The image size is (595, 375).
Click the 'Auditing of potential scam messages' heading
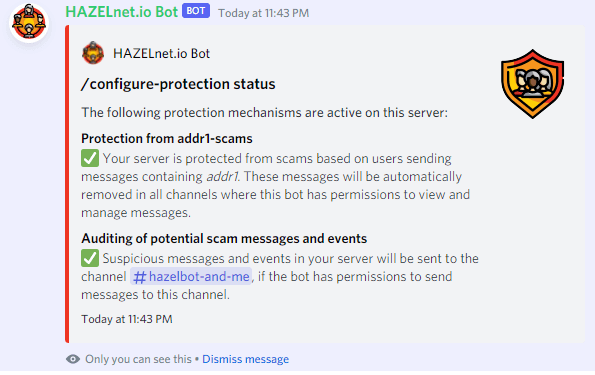click(224, 238)
